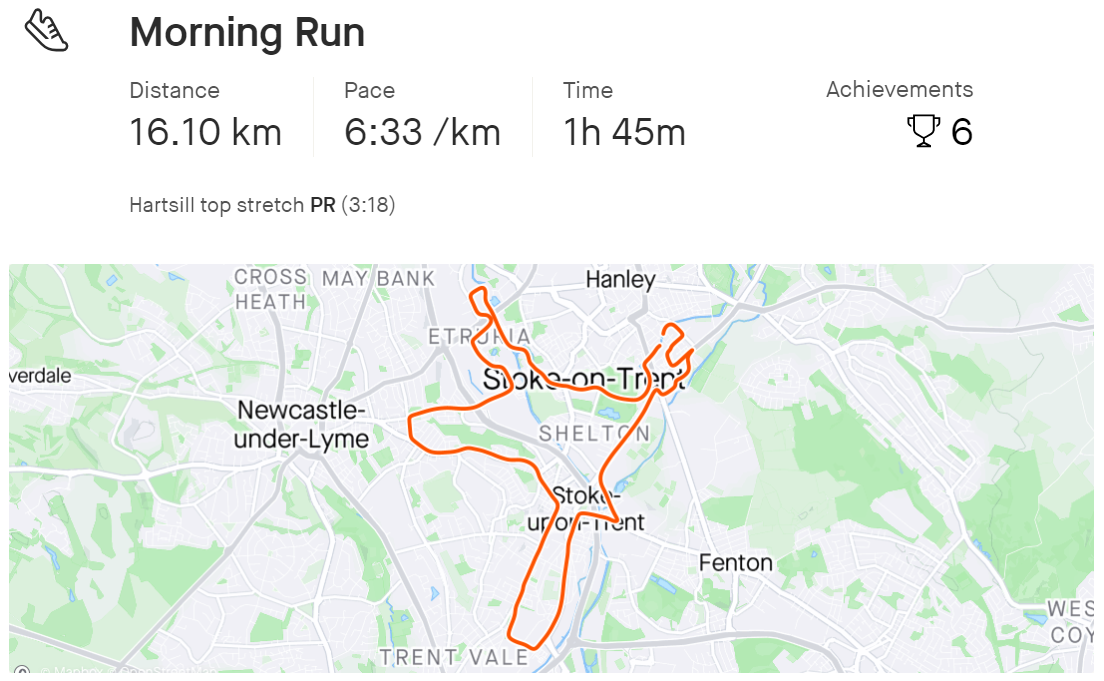
Task: Click the Achievements label
Action: 899,89
